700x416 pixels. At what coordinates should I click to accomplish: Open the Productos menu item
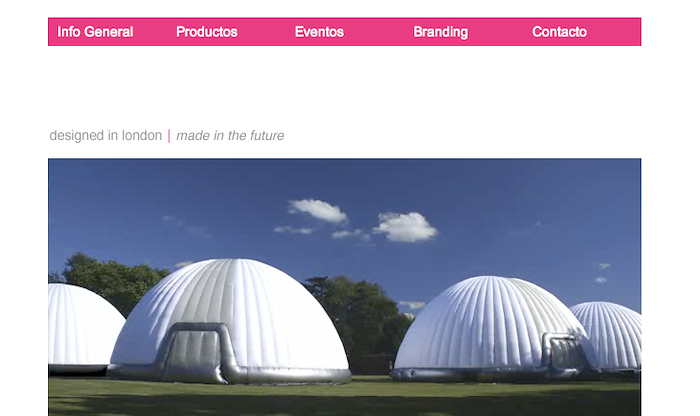pos(207,32)
